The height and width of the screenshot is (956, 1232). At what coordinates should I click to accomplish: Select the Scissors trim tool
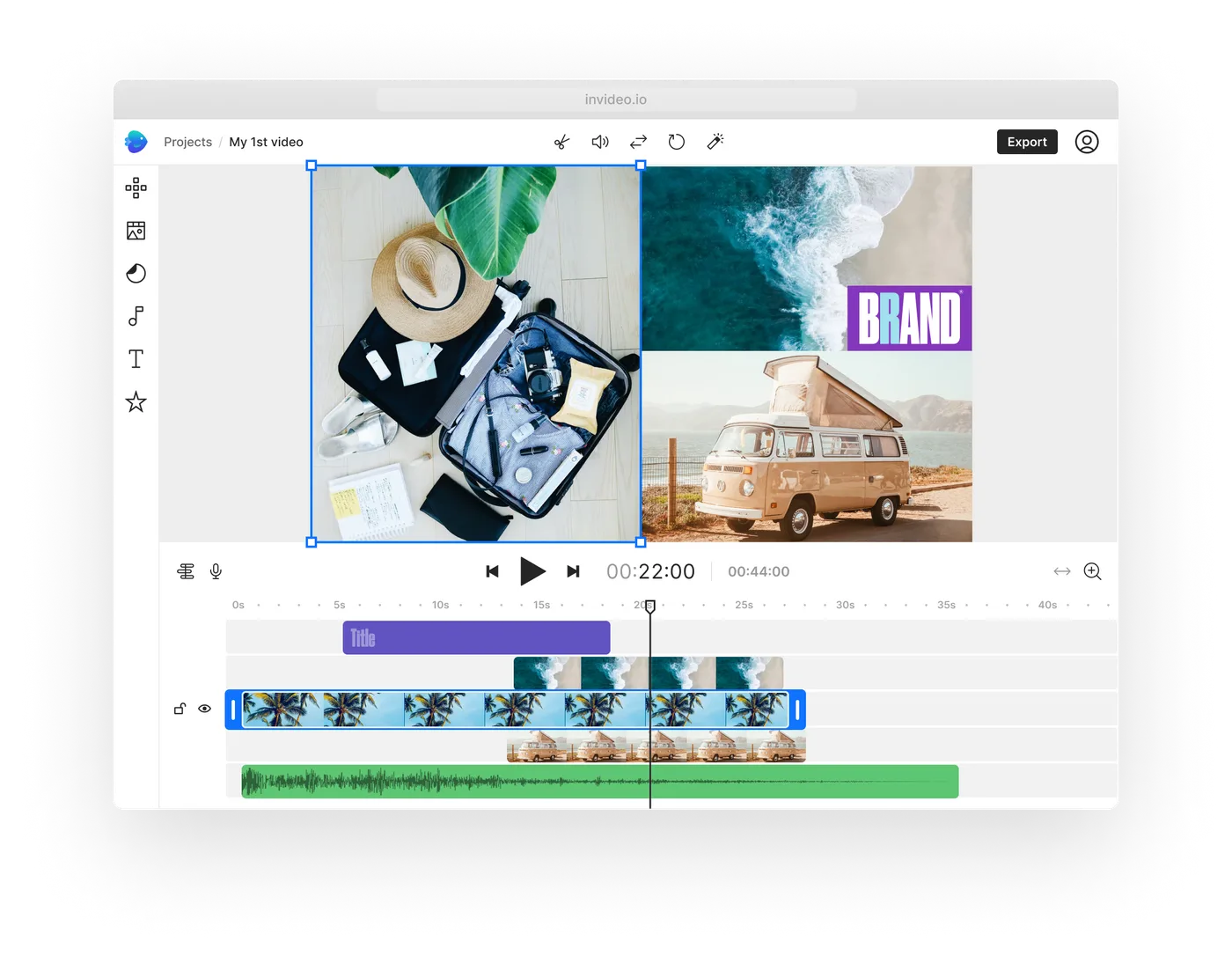point(561,142)
